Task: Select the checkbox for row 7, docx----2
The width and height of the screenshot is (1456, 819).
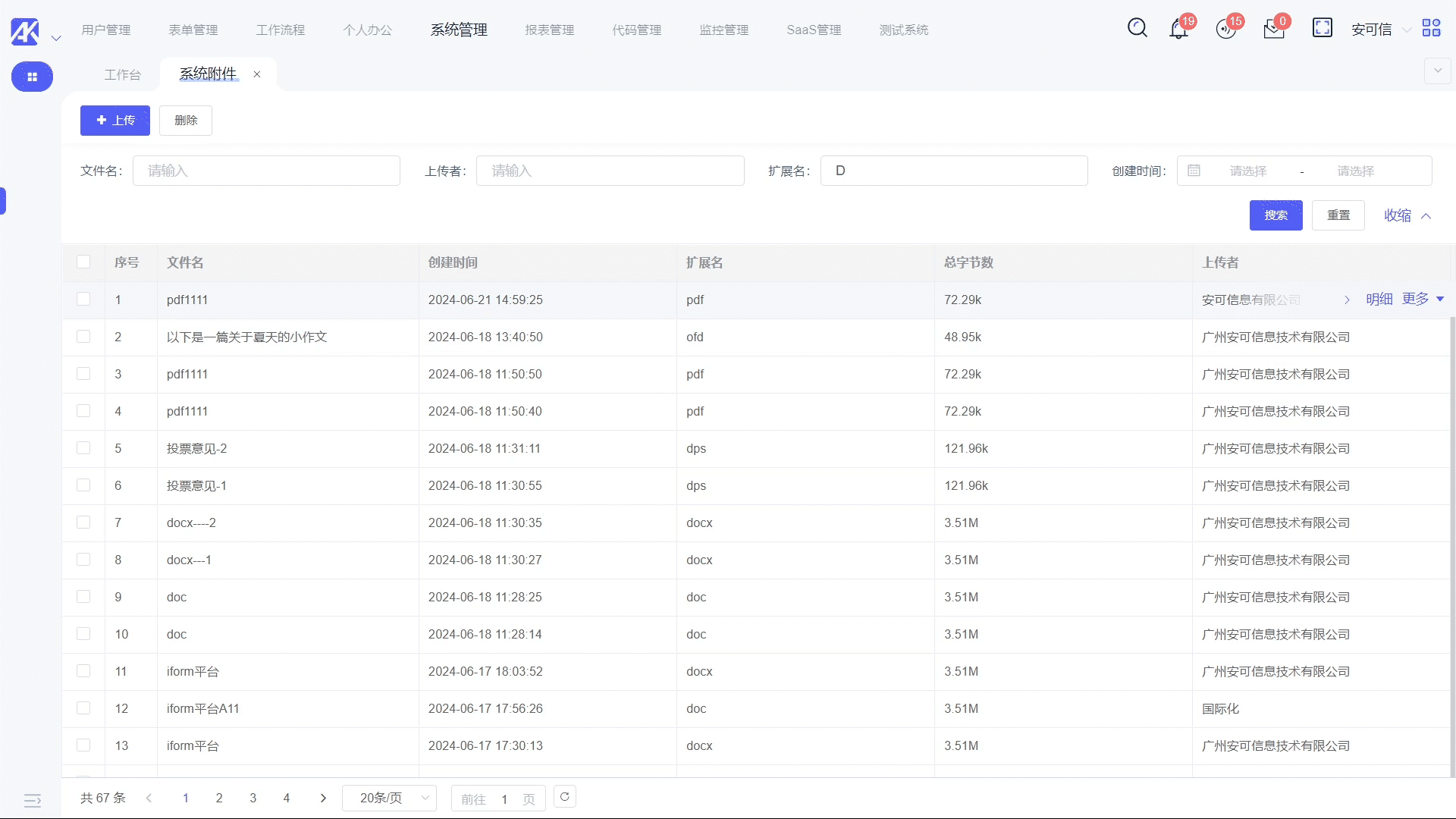Action: [83, 522]
